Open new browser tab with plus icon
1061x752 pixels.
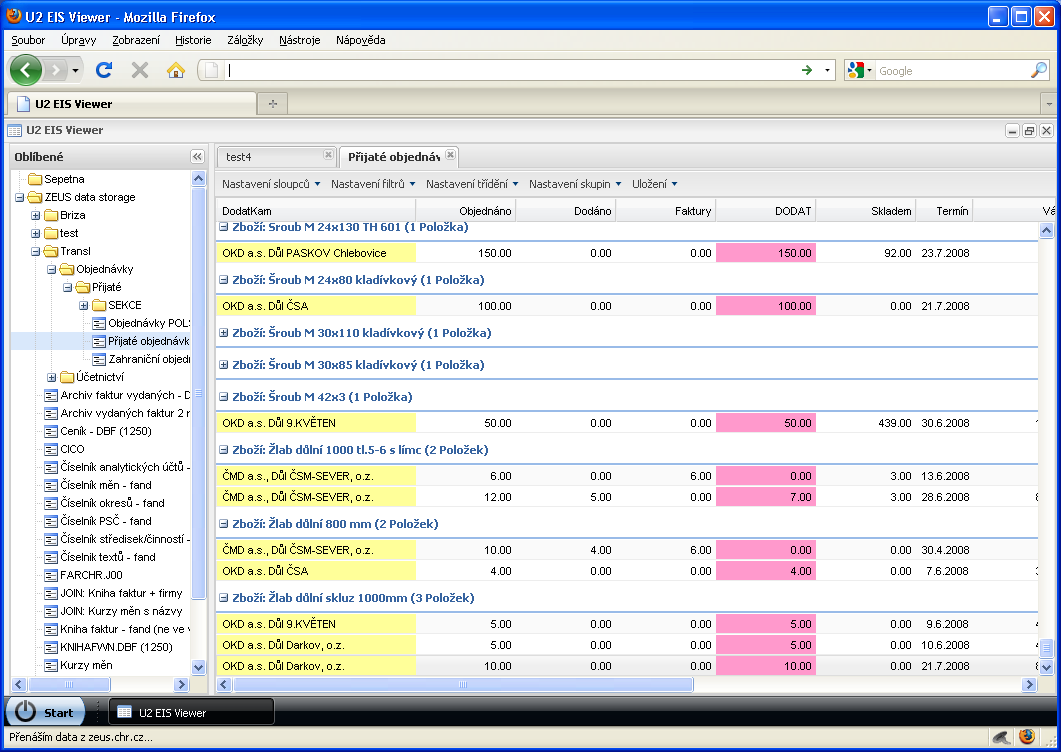click(271, 104)
